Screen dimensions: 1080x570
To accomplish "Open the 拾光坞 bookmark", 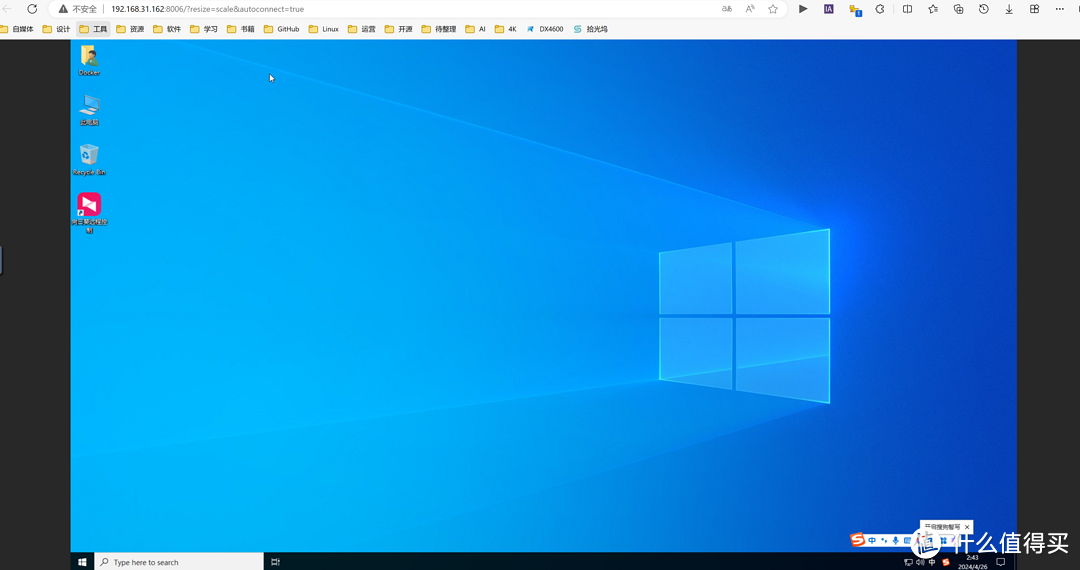I will tap(591, 29).
